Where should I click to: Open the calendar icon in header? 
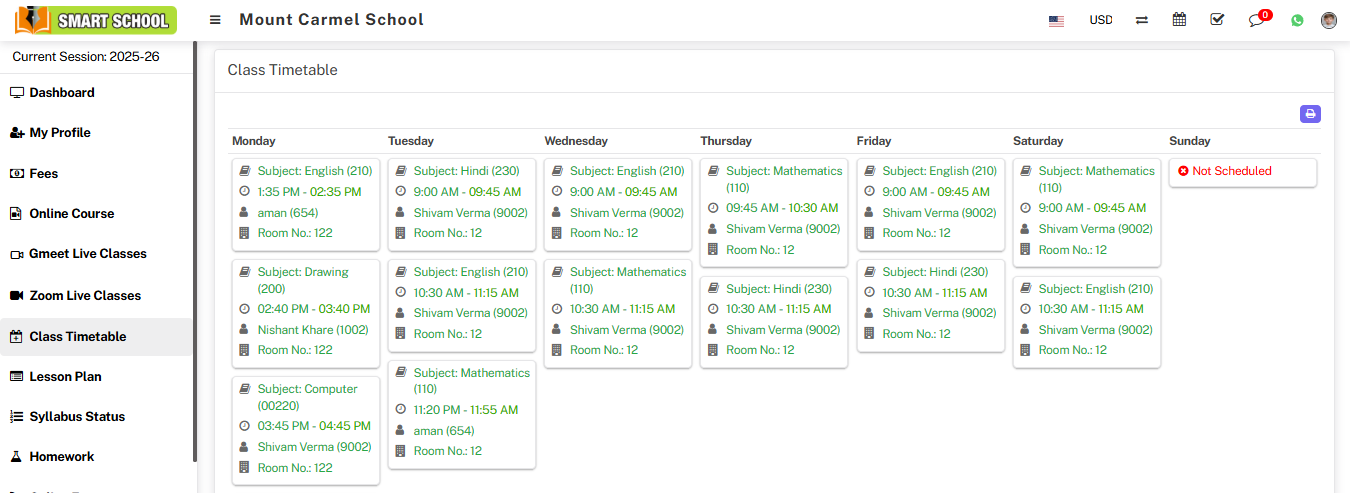[x=1180, y=19]
